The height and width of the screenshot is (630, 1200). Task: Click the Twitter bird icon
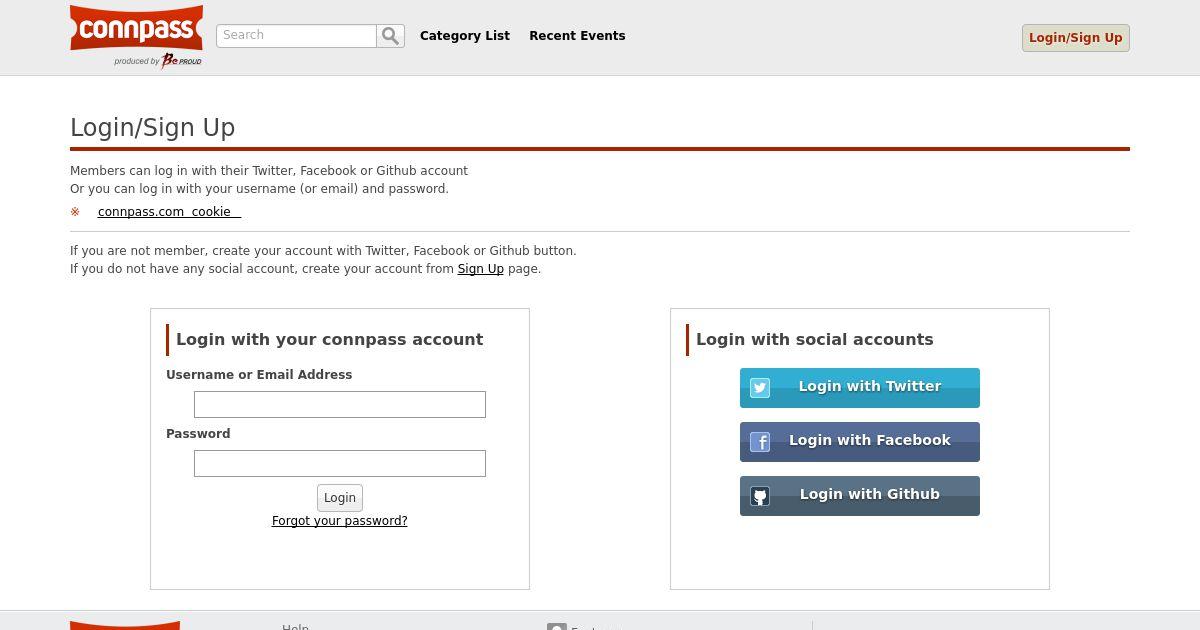click(x=760, y=388)
